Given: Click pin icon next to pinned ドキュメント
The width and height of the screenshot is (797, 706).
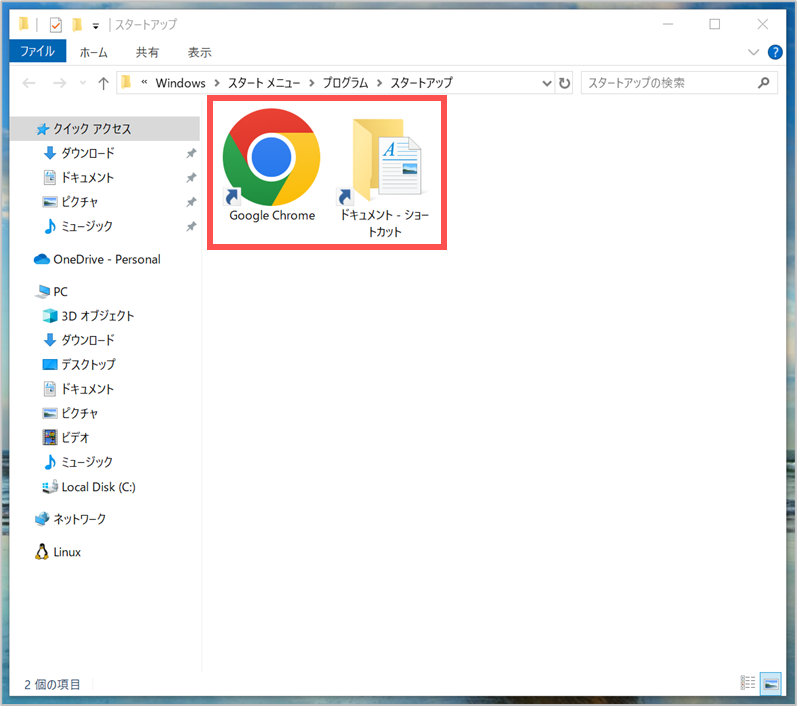Looking at the screenshot, I should click(x=191, y=177).
